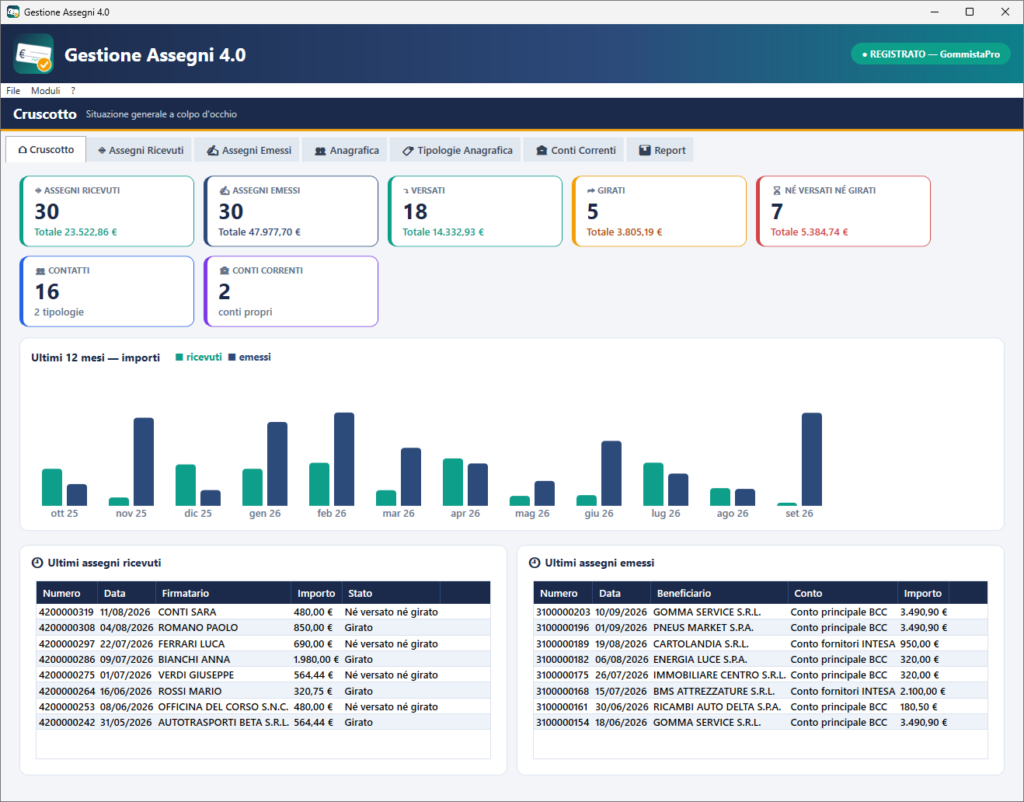Select issued check row IMMOBILIARE CENTRO S.R.L.
This screenshot has width=1024, height=802.
pos(760,675)
